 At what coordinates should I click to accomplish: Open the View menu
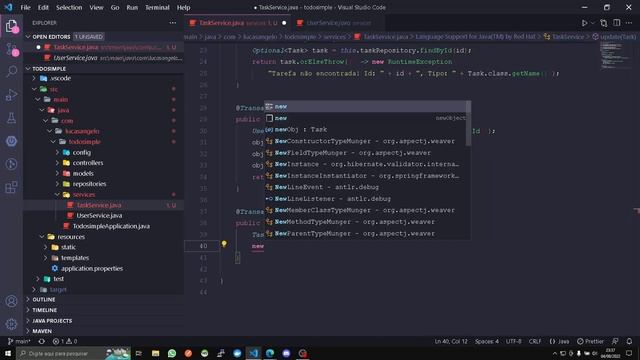tap(96, 7)
